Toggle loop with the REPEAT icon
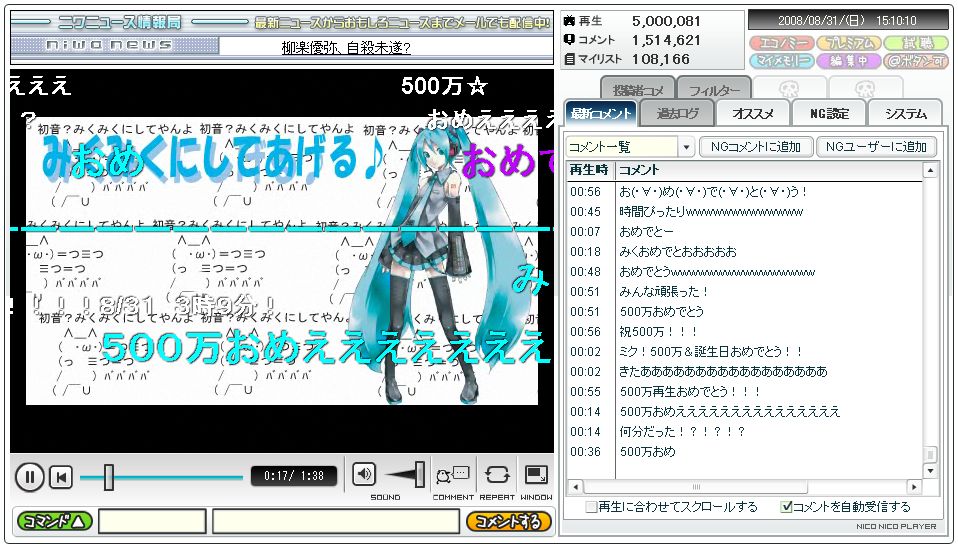 pyautogui.click(x=497, y=474)
